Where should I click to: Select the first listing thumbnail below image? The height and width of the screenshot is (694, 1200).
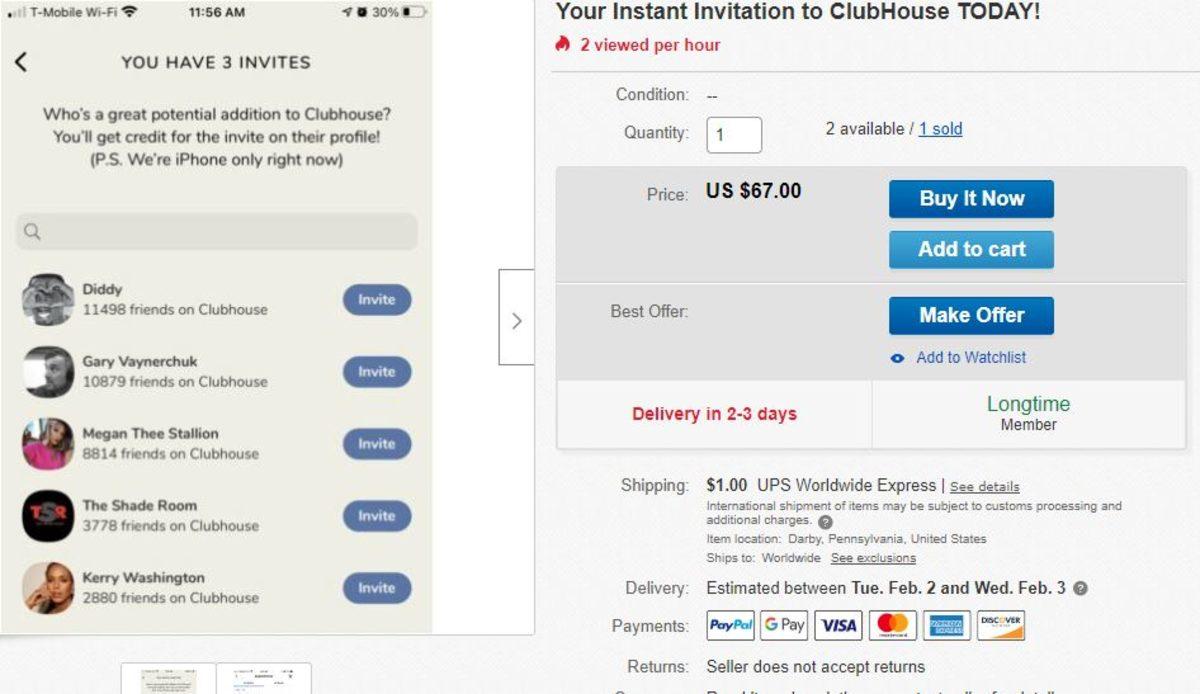point(167,680)
